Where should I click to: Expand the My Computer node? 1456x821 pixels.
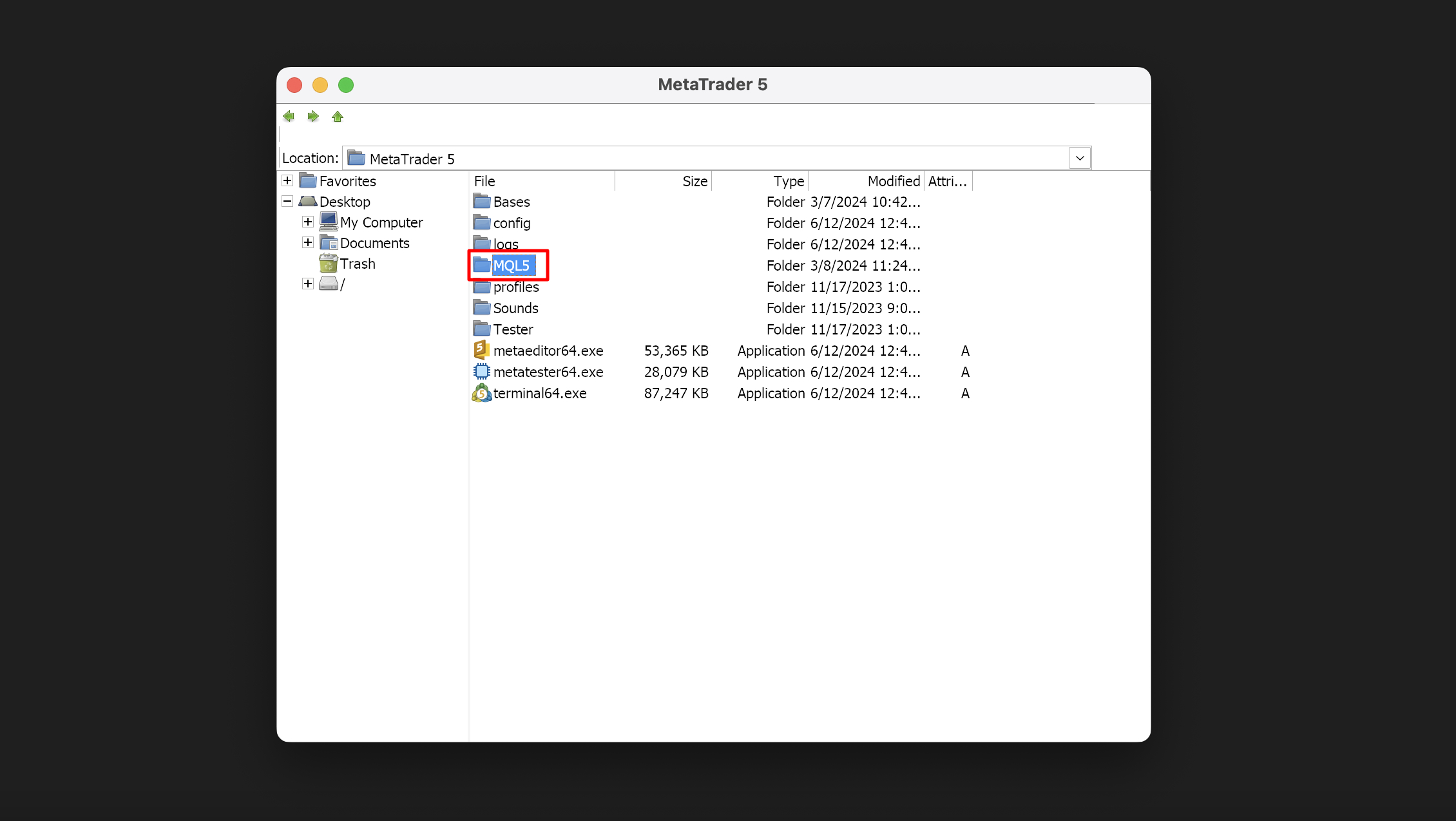[308, 222]
